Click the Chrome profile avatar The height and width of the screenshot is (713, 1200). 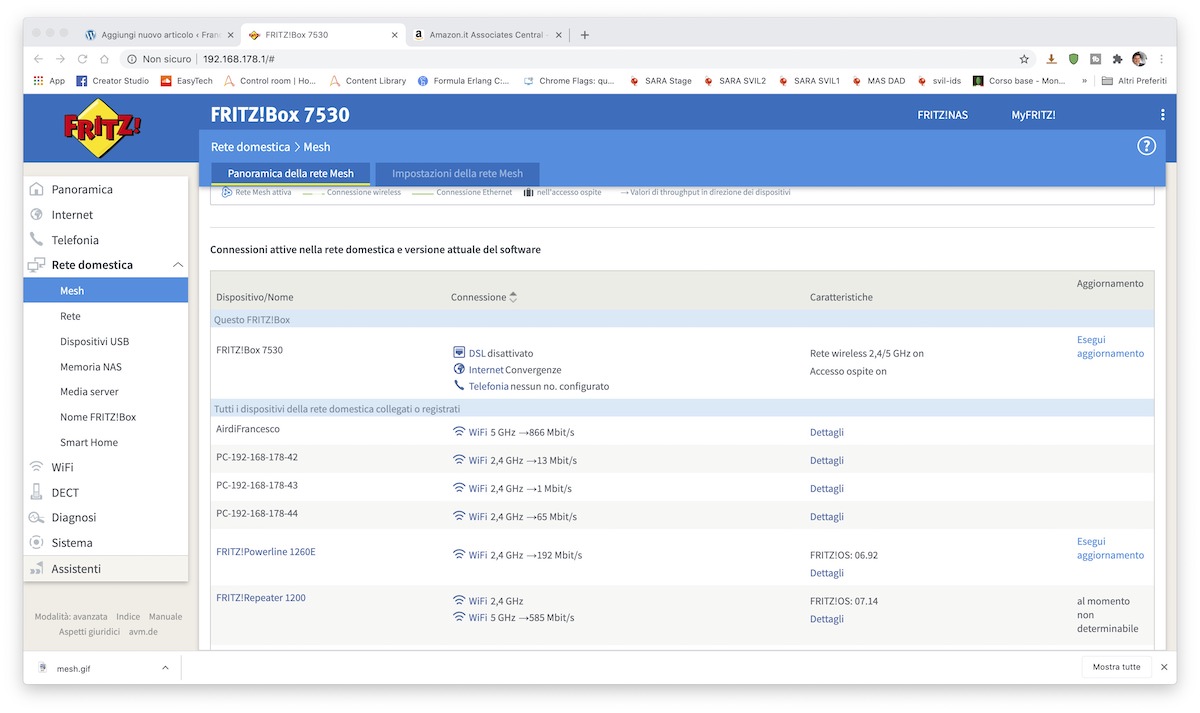1139,59
